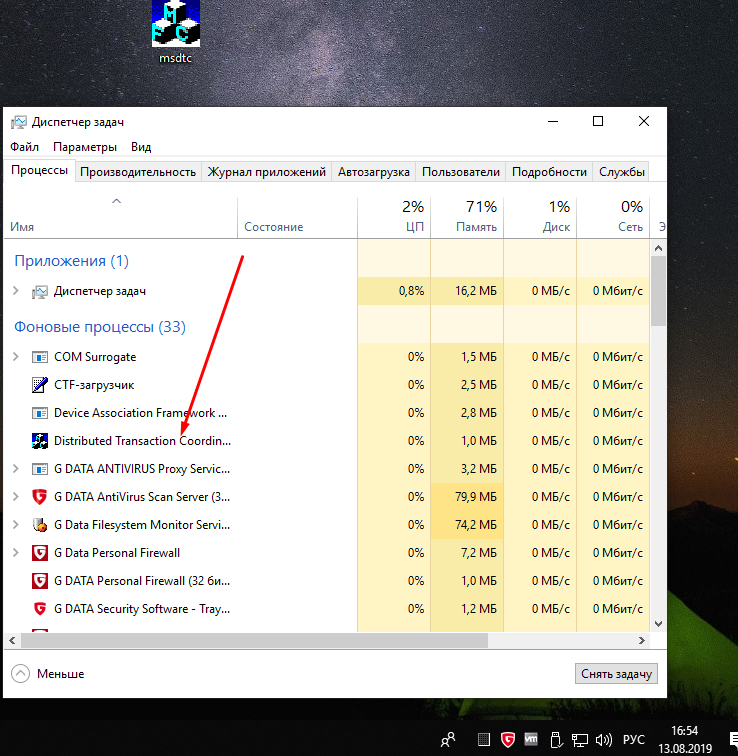The width and height of the screenshot is (738, 756).
Task: Select the Процессы tab
Action: pos(39,171)
